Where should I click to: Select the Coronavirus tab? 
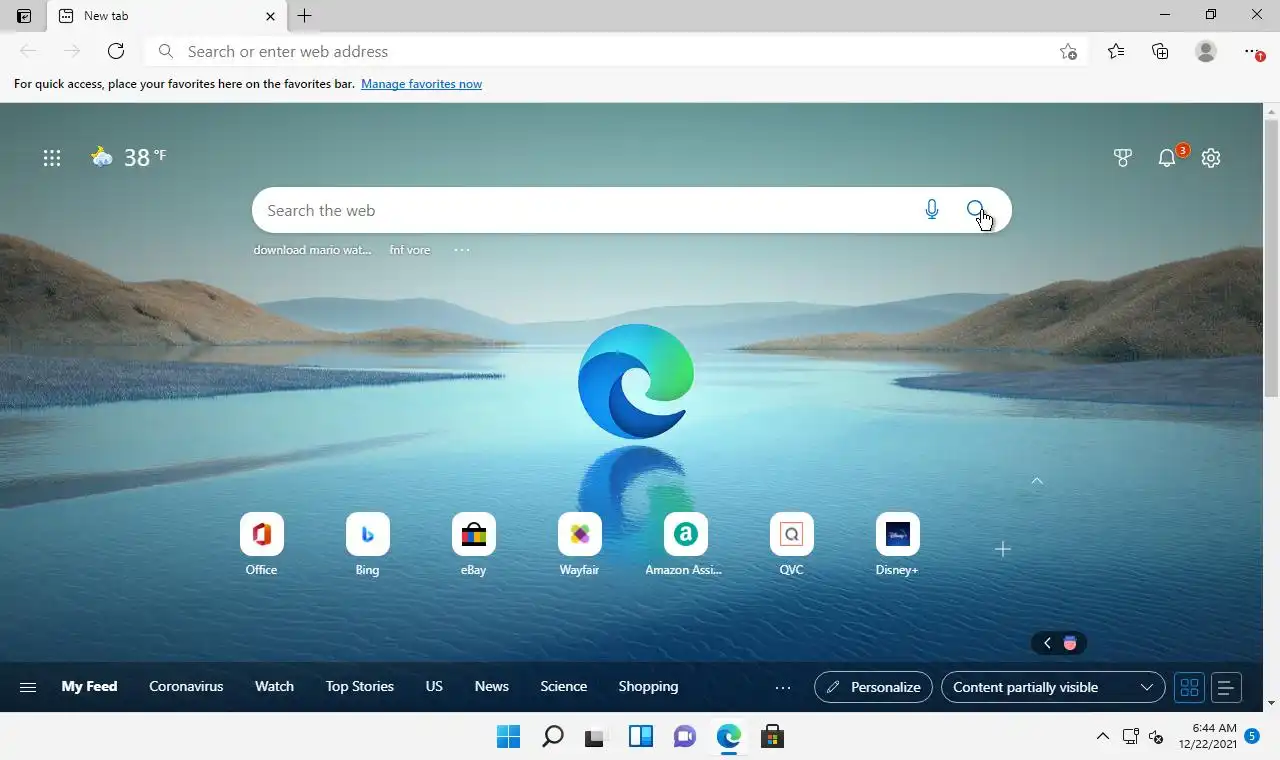[186, 686]
